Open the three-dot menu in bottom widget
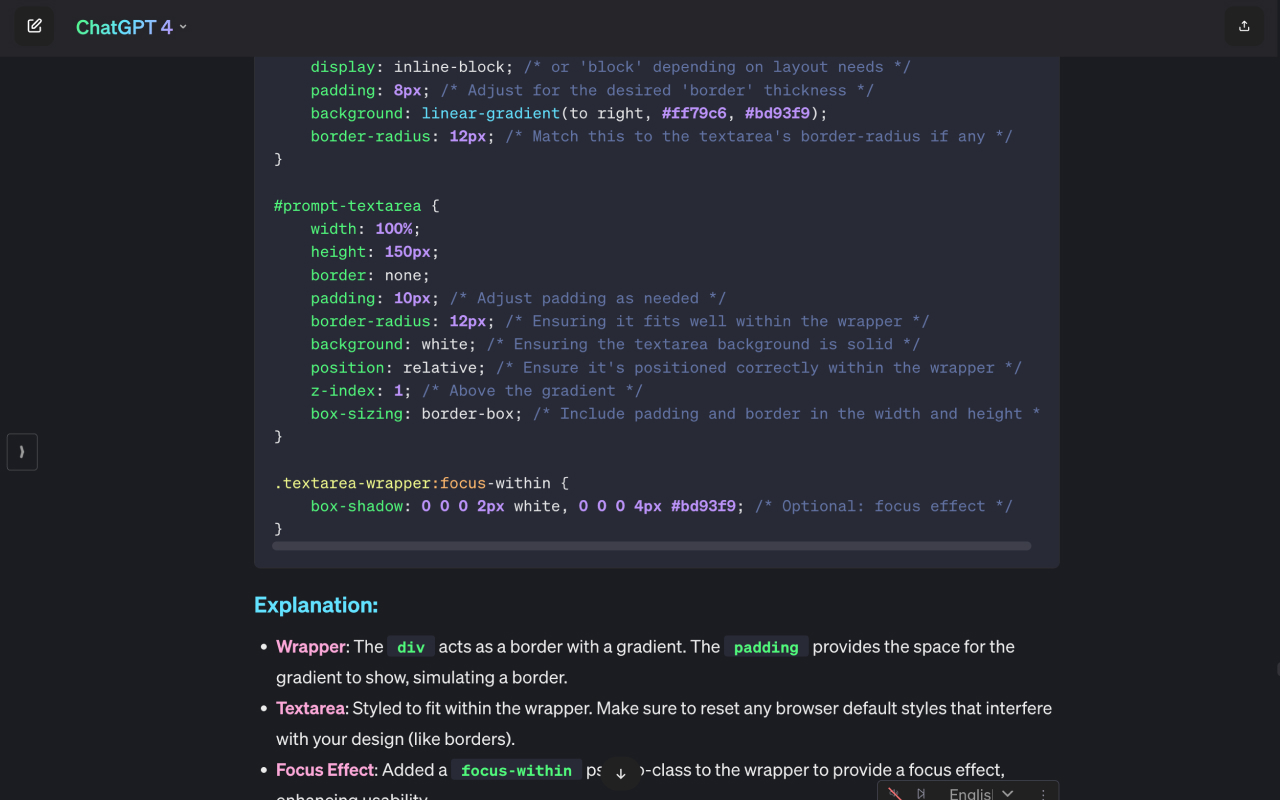Screen dimensions: 1280x800 coord(1043,793)
